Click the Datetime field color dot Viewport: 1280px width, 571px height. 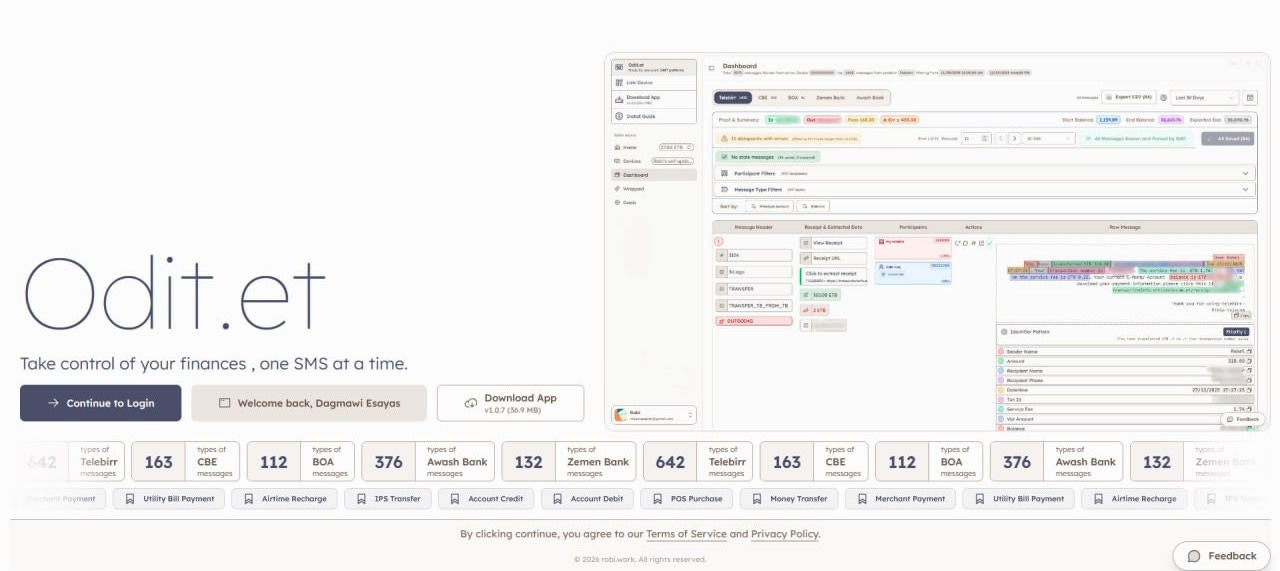(x=1001, y=390)
